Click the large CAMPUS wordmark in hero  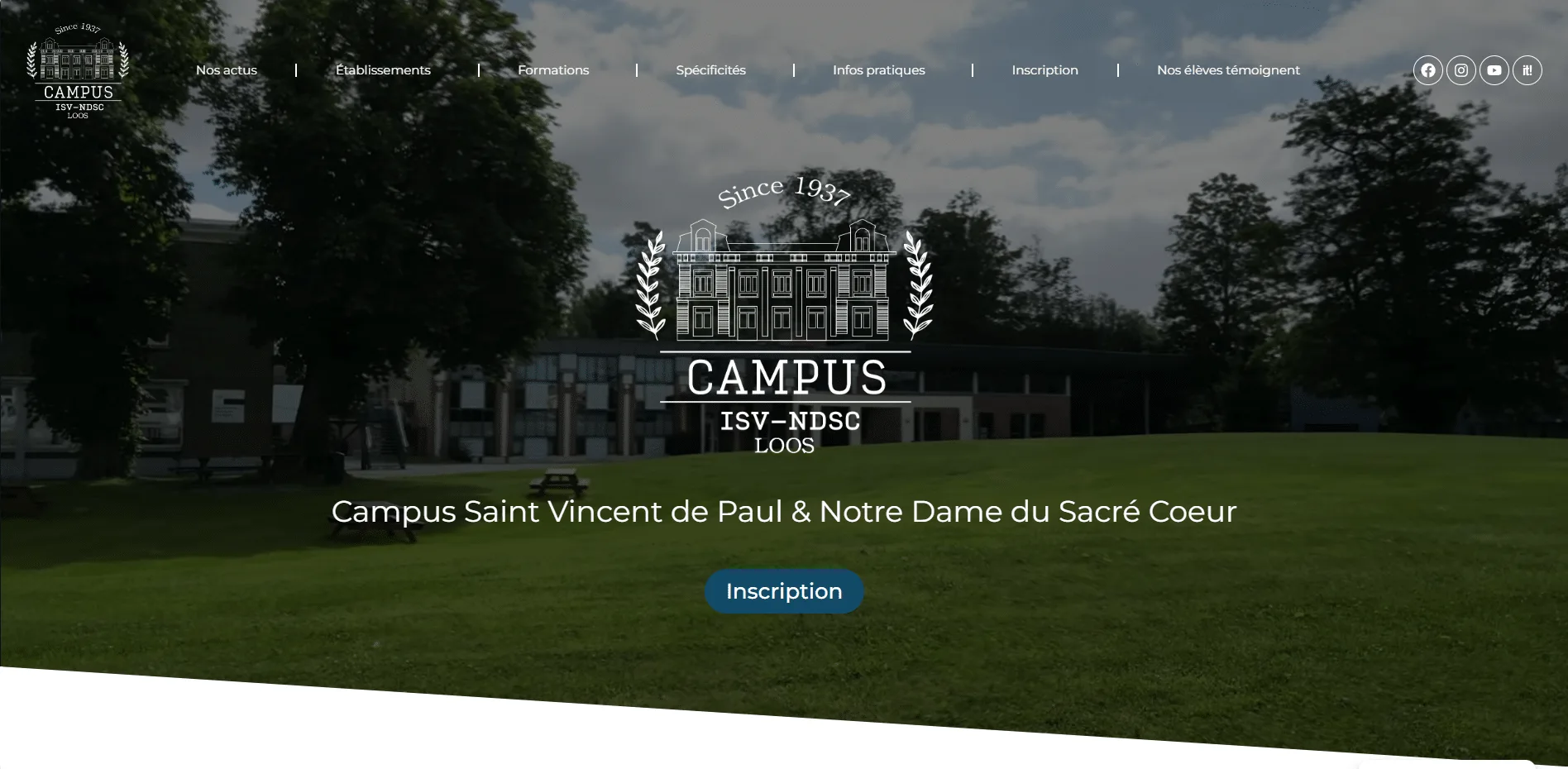click(x=786, y=377)
